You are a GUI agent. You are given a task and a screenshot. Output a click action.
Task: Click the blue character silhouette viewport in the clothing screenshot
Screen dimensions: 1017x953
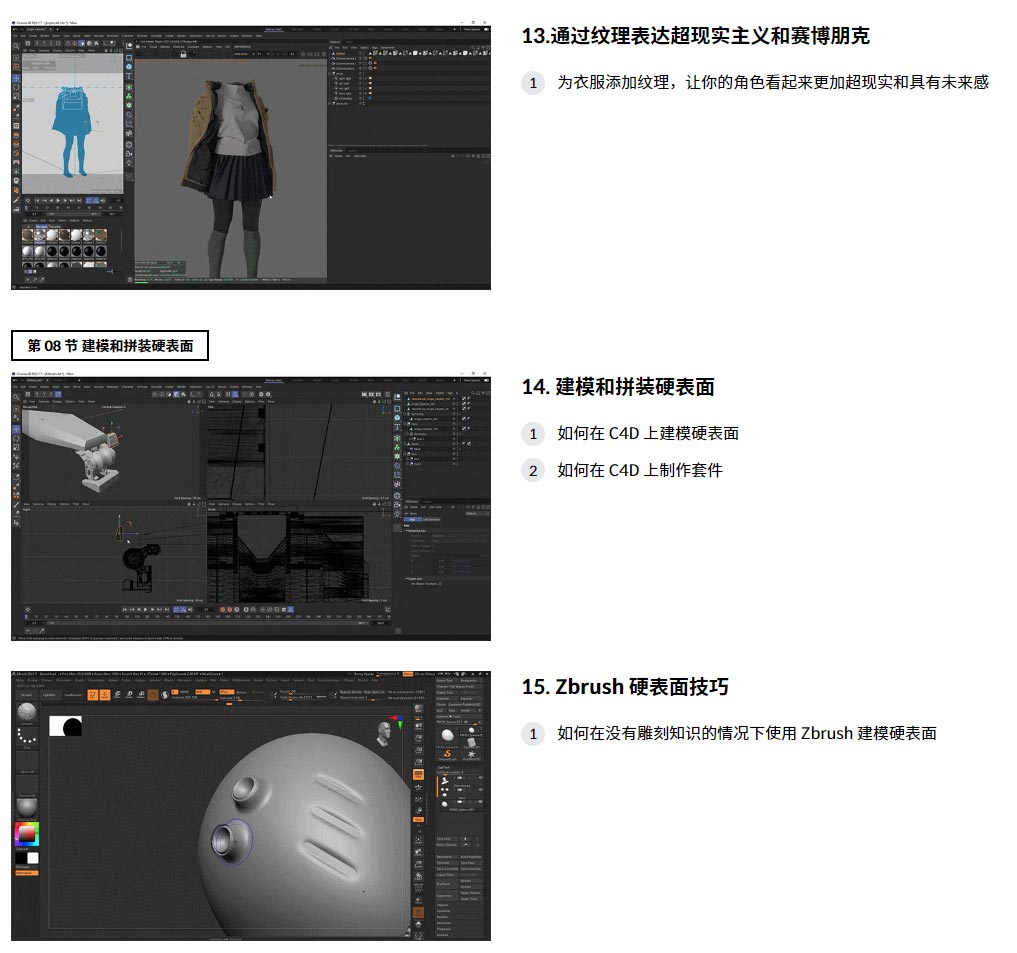coord(73,123)
